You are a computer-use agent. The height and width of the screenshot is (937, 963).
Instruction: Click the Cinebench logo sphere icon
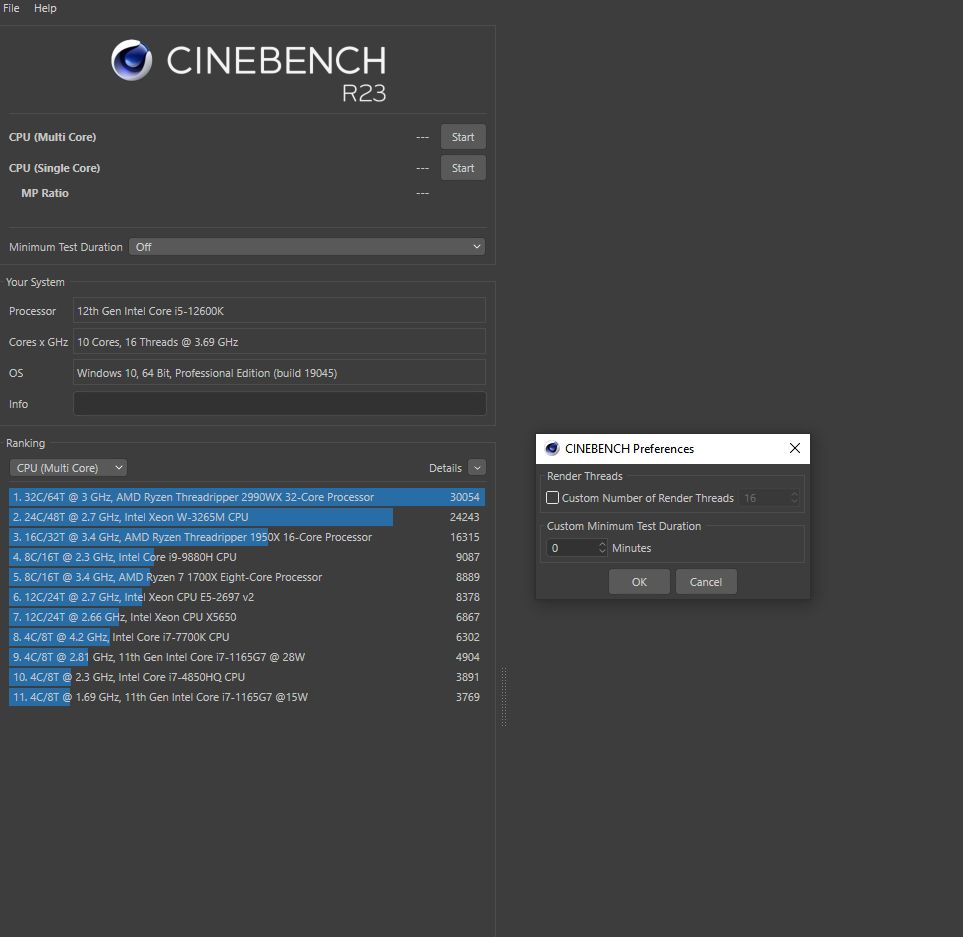[131, 60]
